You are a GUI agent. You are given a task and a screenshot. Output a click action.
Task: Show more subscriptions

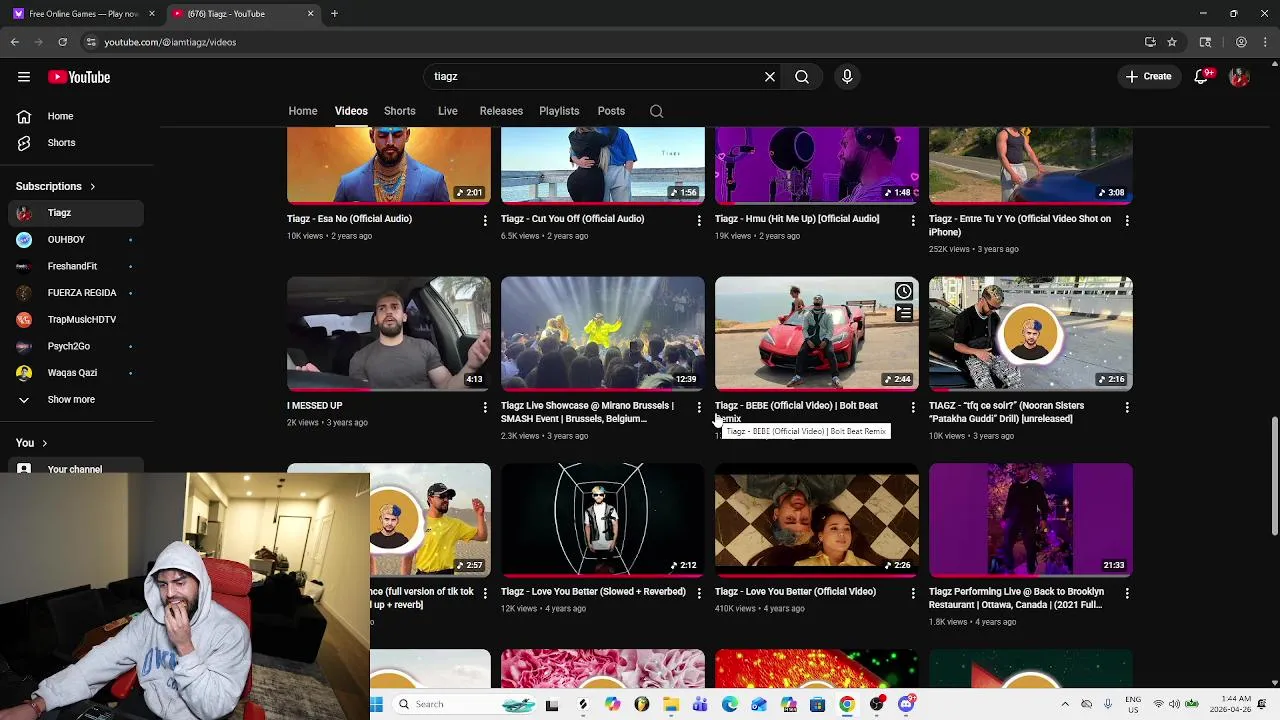click(72, 399)
